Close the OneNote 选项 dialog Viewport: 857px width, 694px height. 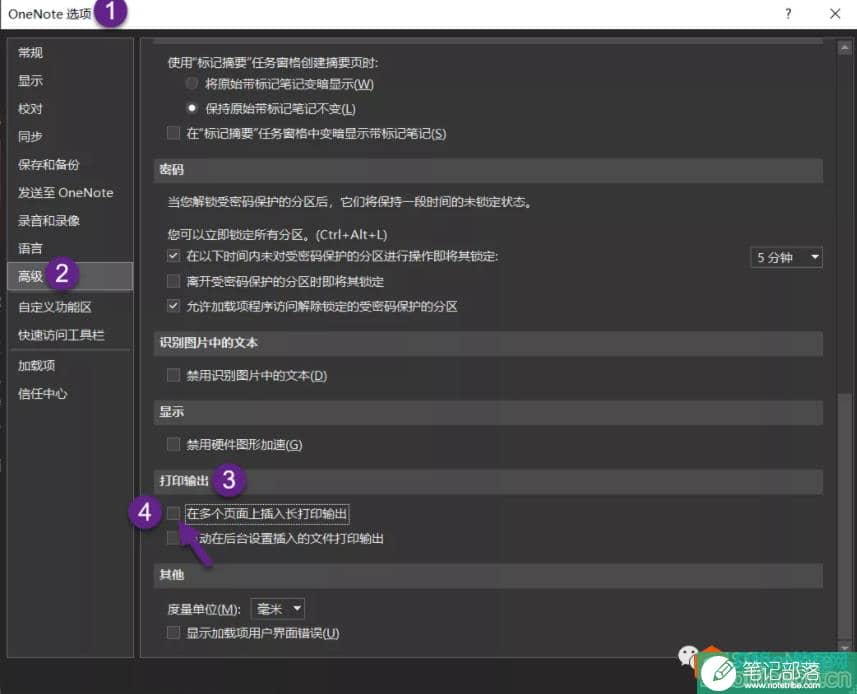pyautogui.click(x=835, y=14)
